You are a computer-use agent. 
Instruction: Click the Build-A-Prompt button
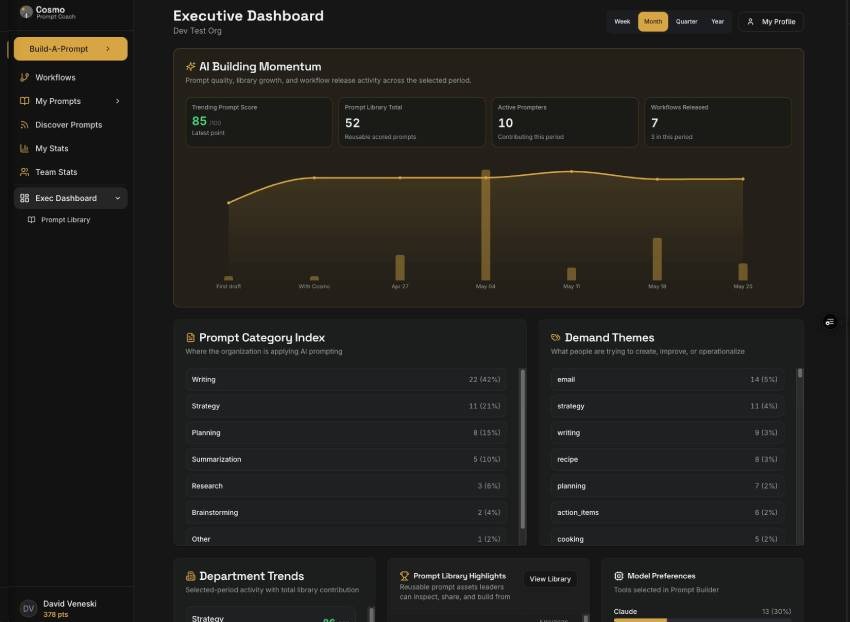[70, 49]
